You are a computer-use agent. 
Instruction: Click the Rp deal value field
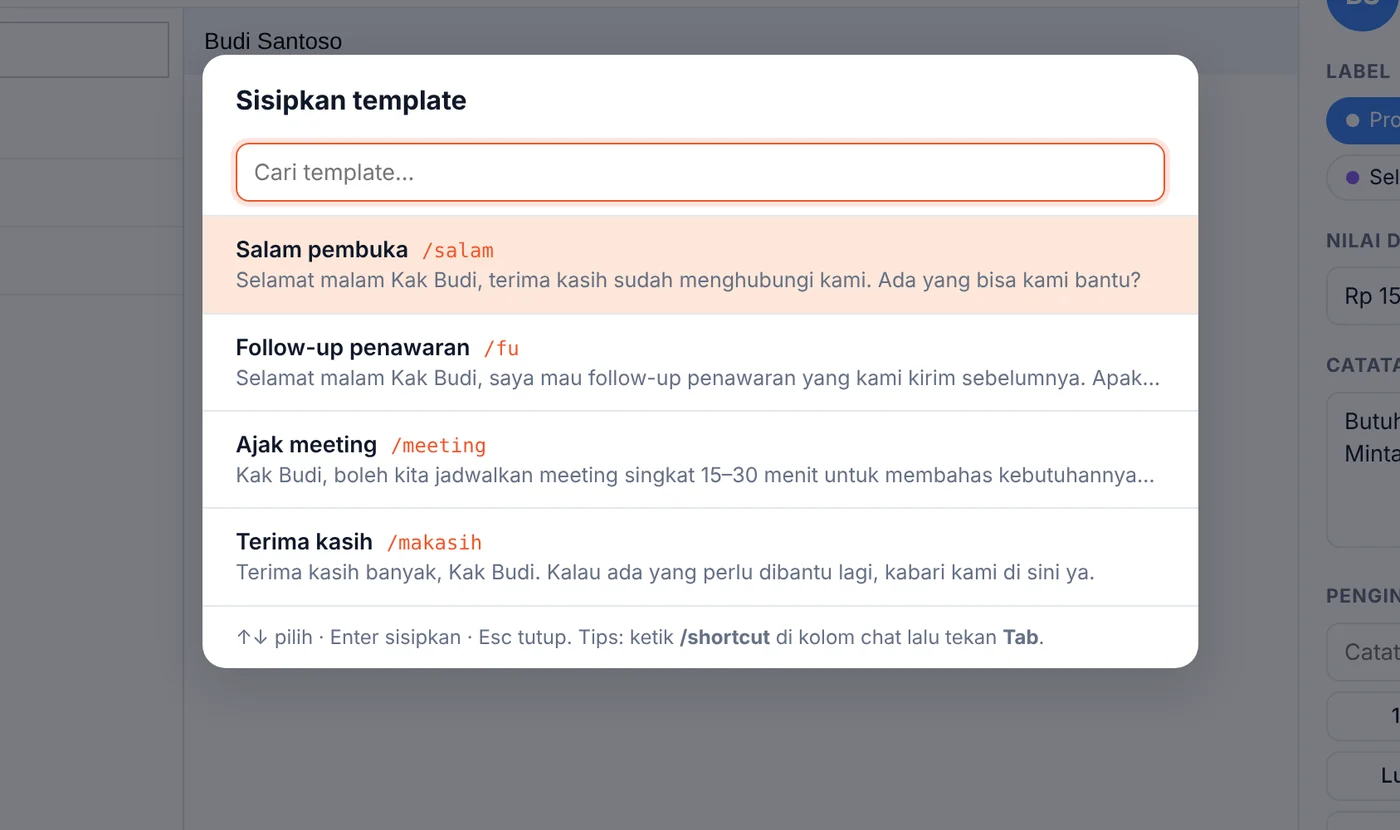tap(1364, 296)
